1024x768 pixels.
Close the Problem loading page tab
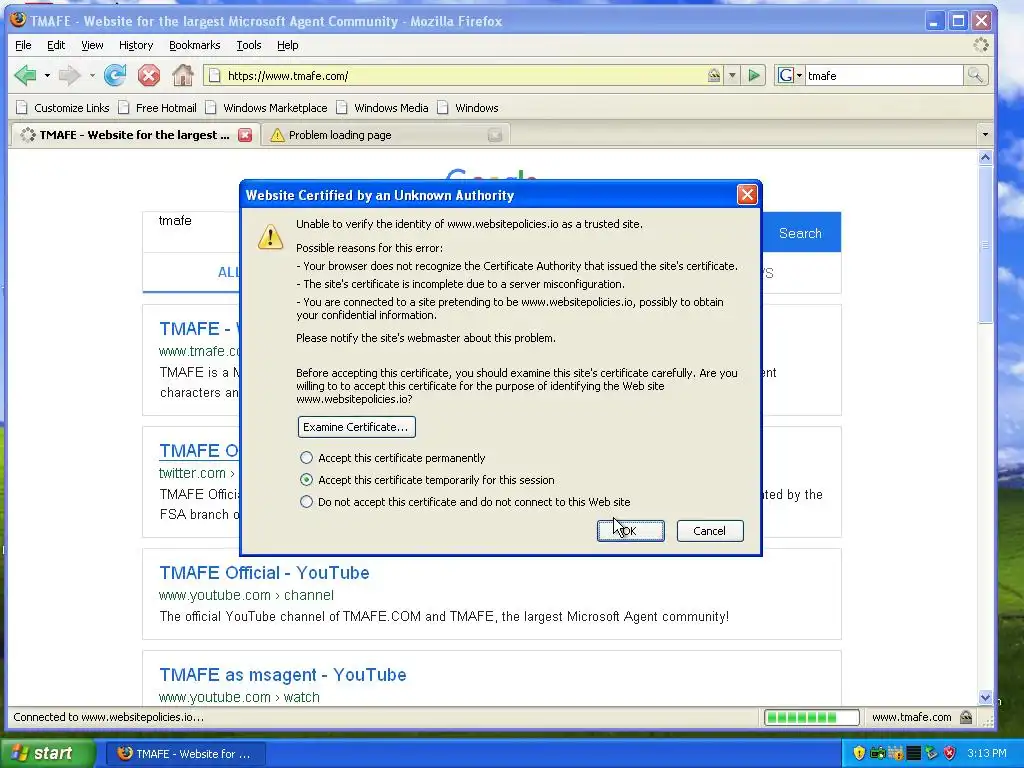[x=495, y=135]
